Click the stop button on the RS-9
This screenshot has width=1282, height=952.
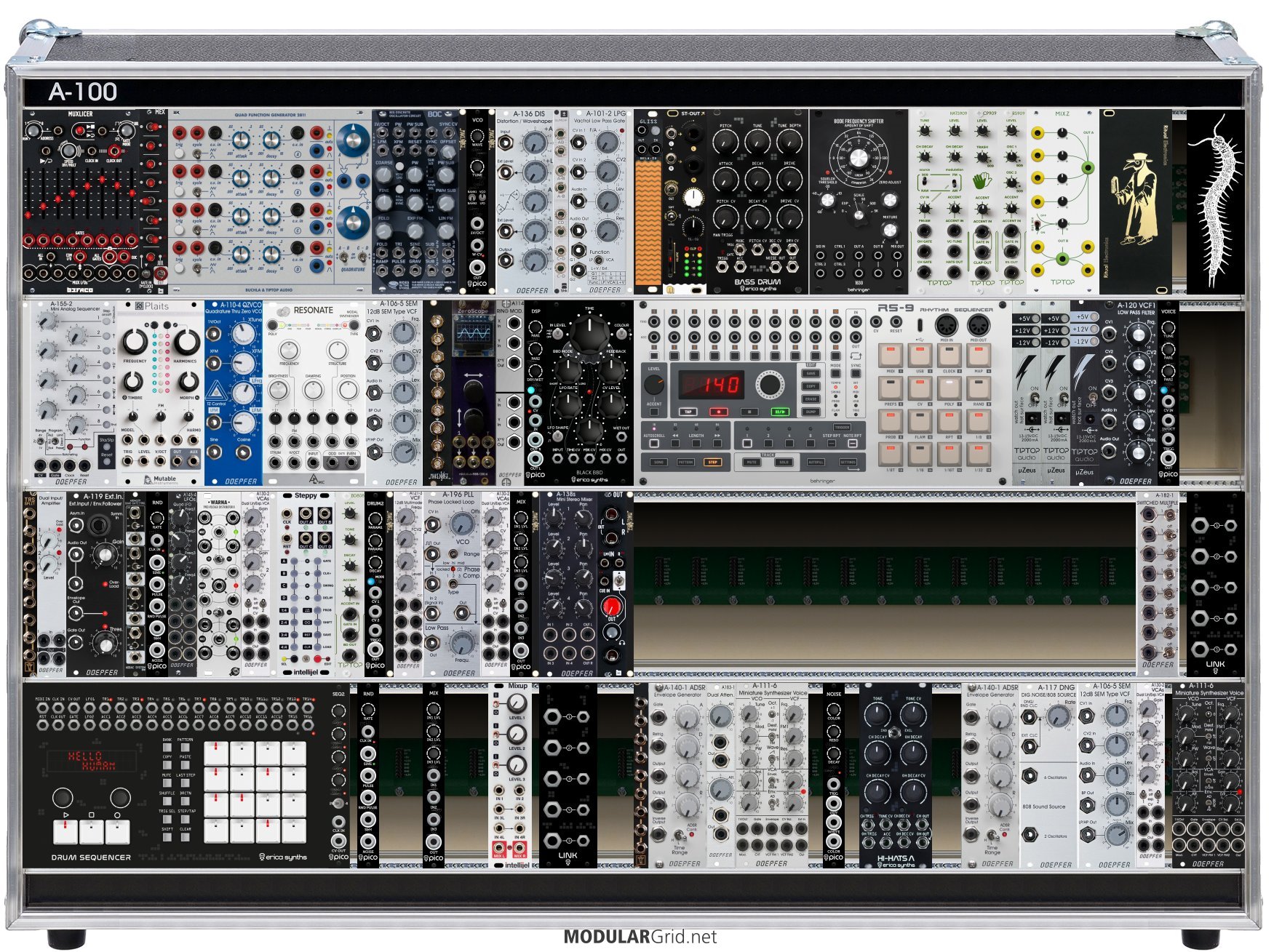point(749,412)
